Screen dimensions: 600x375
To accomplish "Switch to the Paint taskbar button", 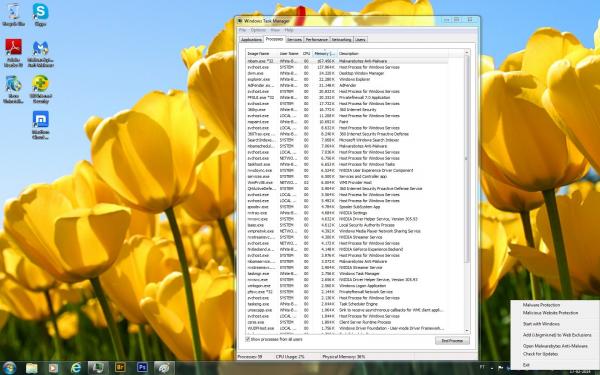I will 165,368.
